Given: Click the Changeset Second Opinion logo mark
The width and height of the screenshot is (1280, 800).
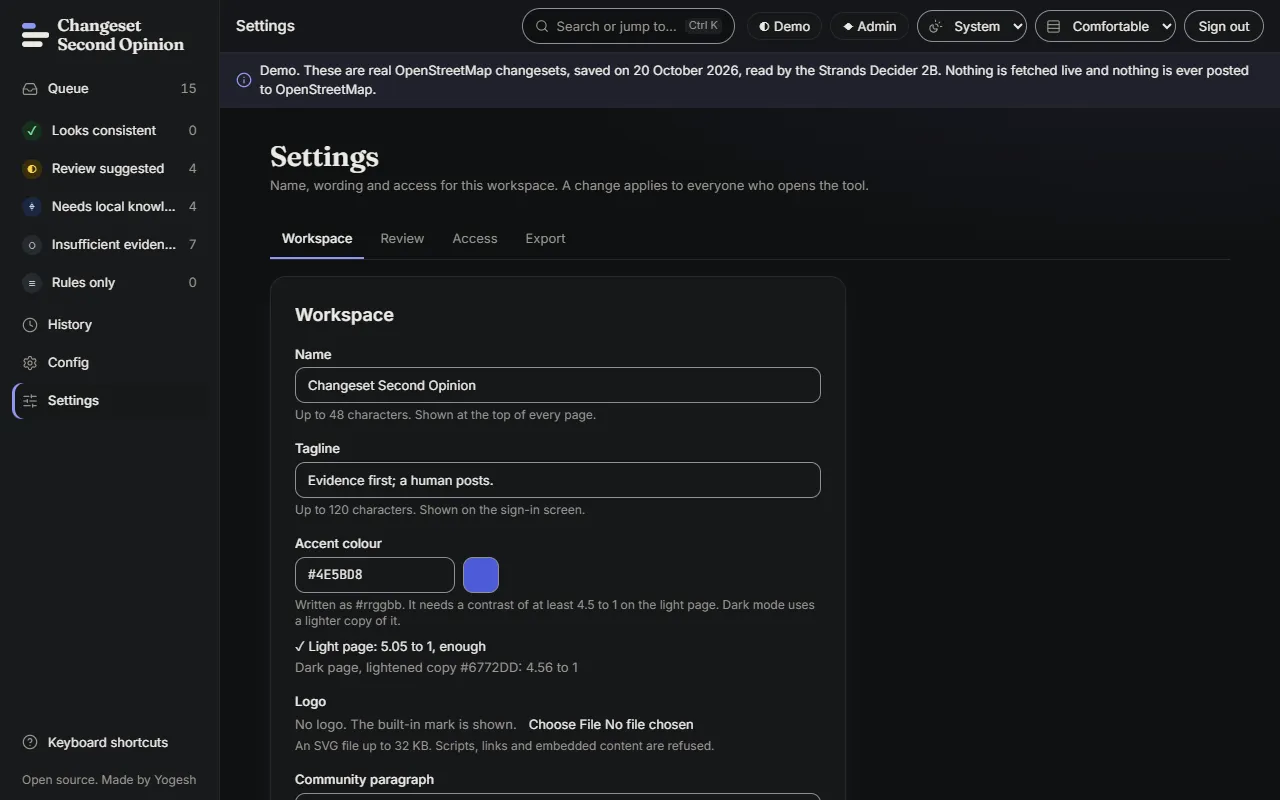Looking at the screenshot, I should [35, 36].
